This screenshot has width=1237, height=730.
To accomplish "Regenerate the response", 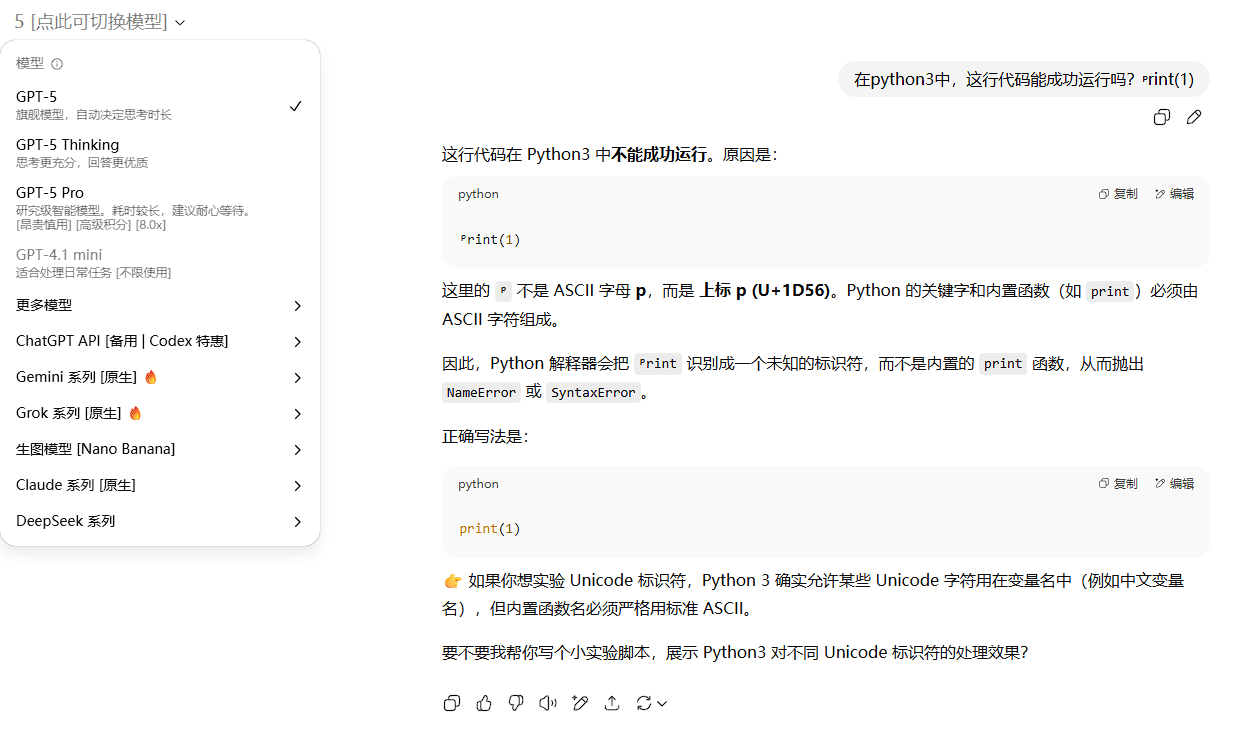I will tap(644, 703).
